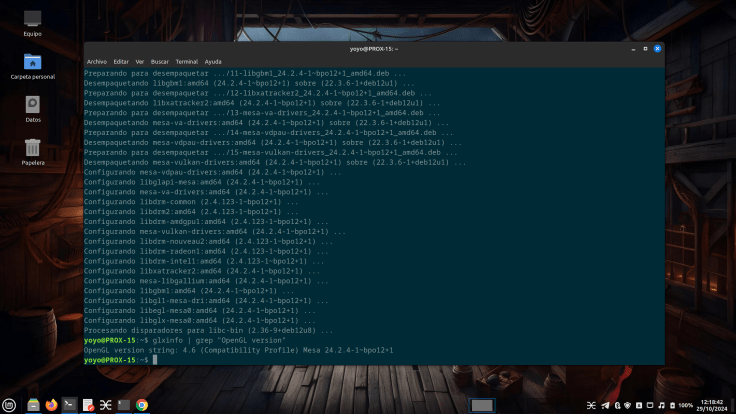Select the terminal launcher in taskbar
The width and height of the screenshot is (736, 414).
pyautogui.click(x=69, y=405)
